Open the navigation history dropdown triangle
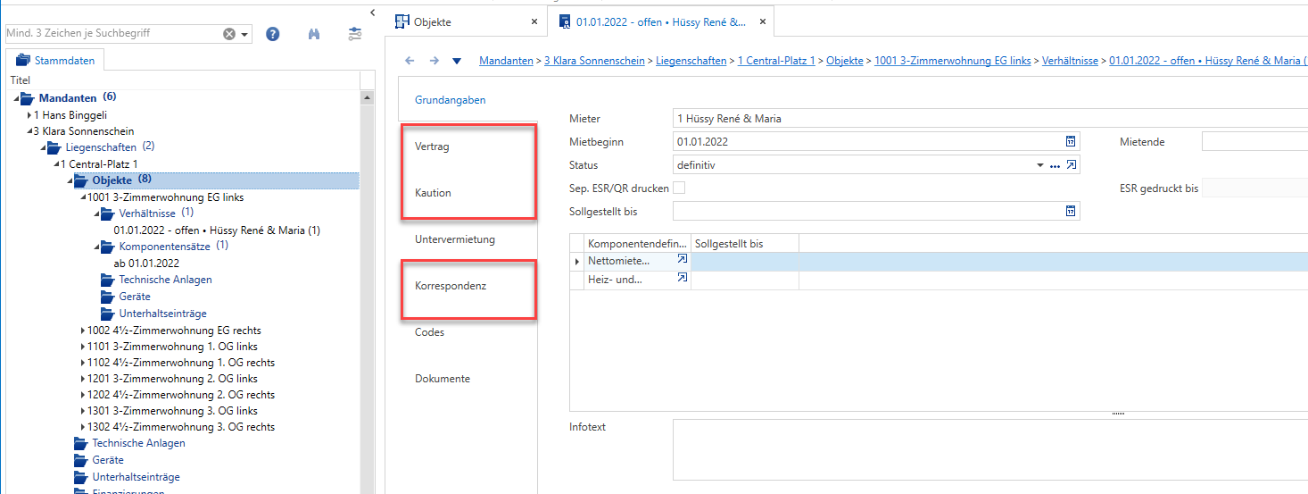 pyautogui.click(x=457, y=61)
